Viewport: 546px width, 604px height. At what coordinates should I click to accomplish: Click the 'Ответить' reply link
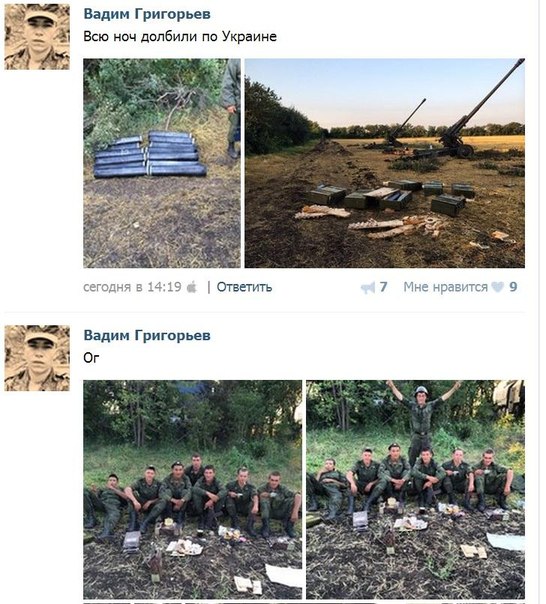244,287
